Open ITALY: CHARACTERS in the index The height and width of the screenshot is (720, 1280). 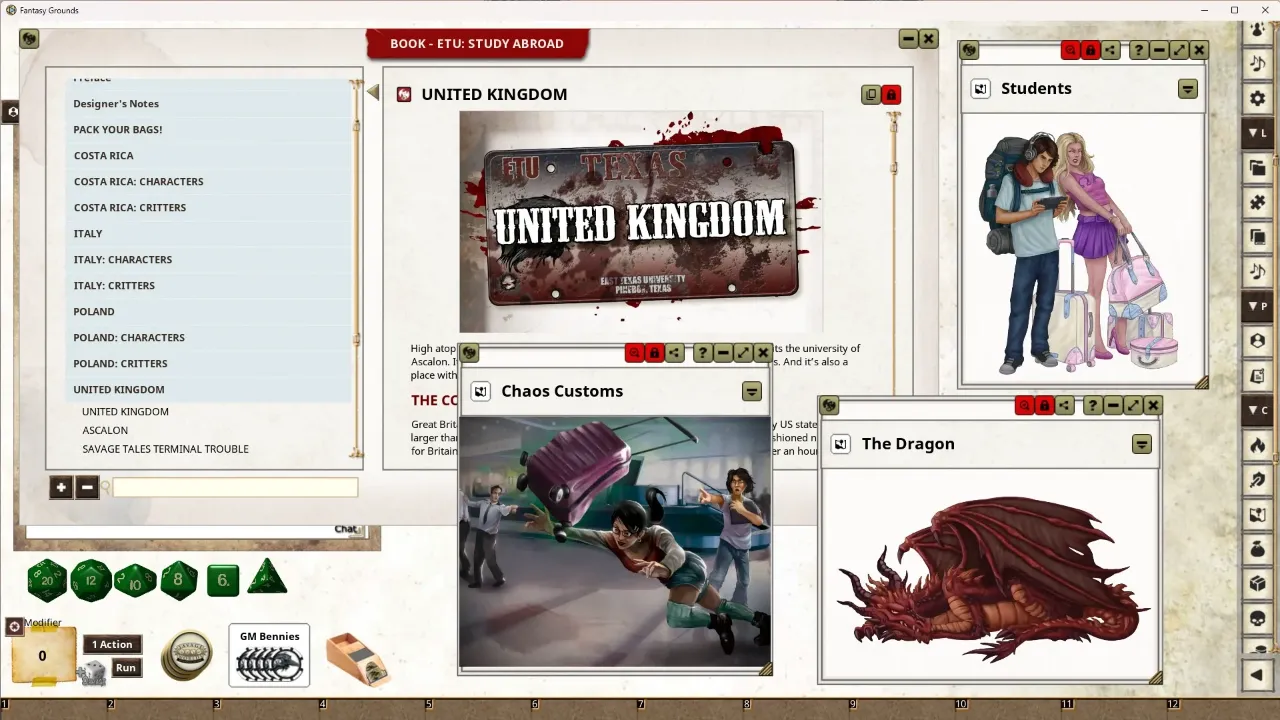point(209,260)
